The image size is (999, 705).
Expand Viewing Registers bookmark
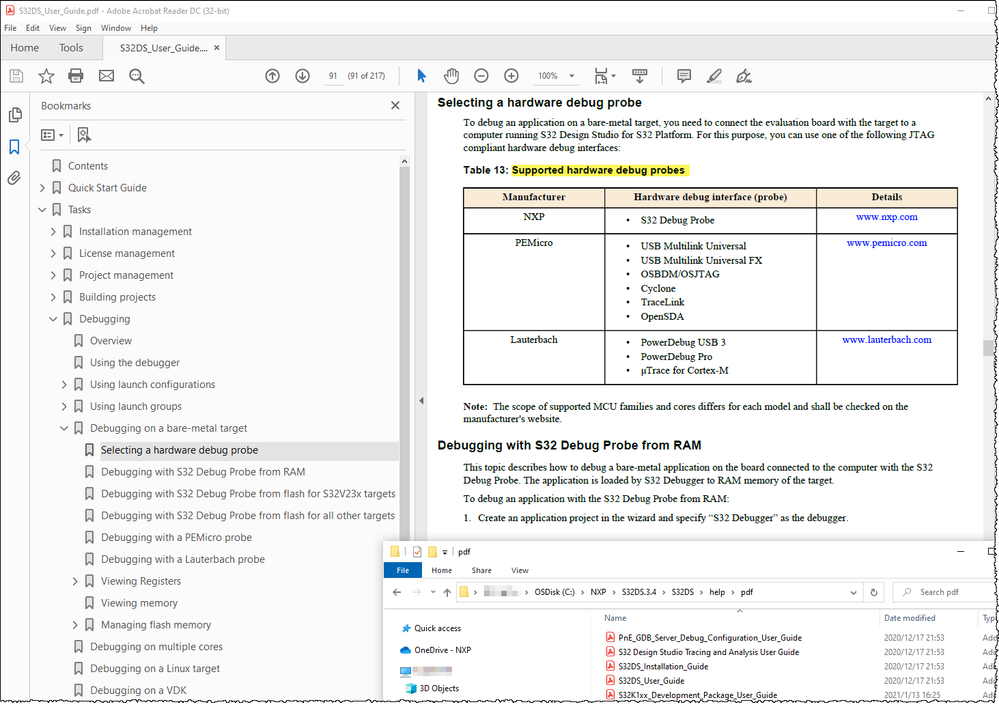coord(75,581)
